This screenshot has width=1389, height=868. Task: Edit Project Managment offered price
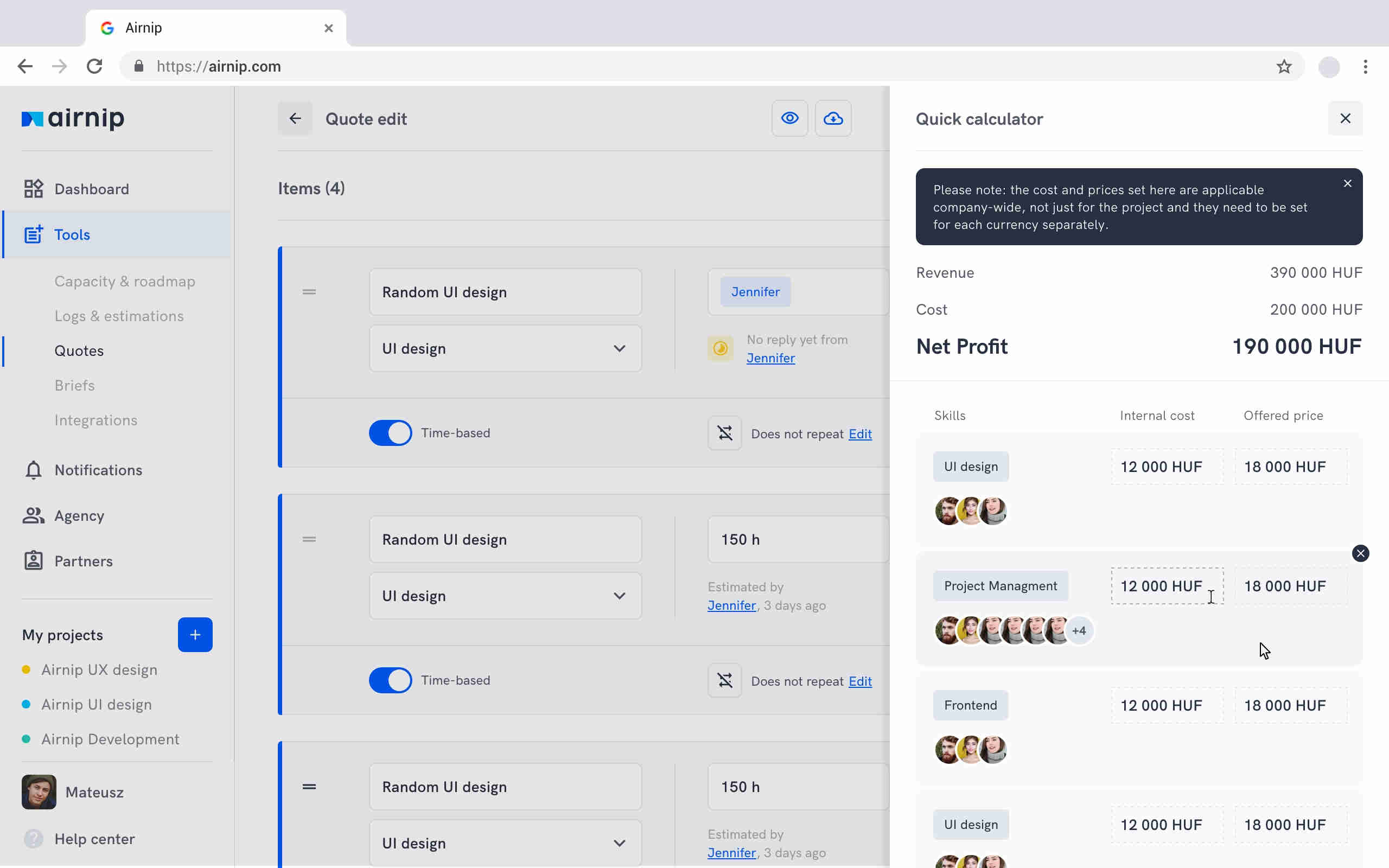click(1291, 586)
